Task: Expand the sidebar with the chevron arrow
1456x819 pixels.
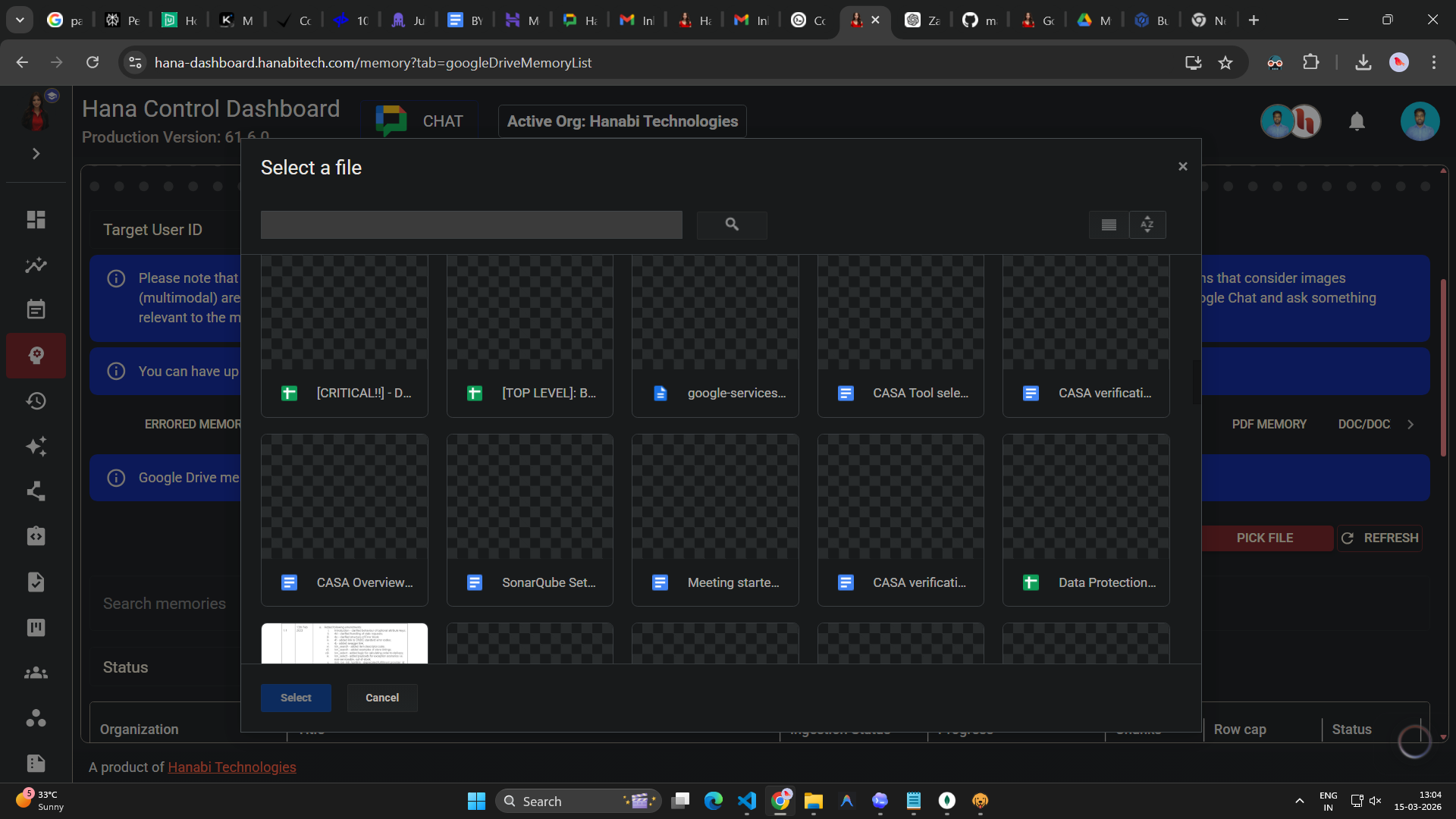Action: click(36, 153)
